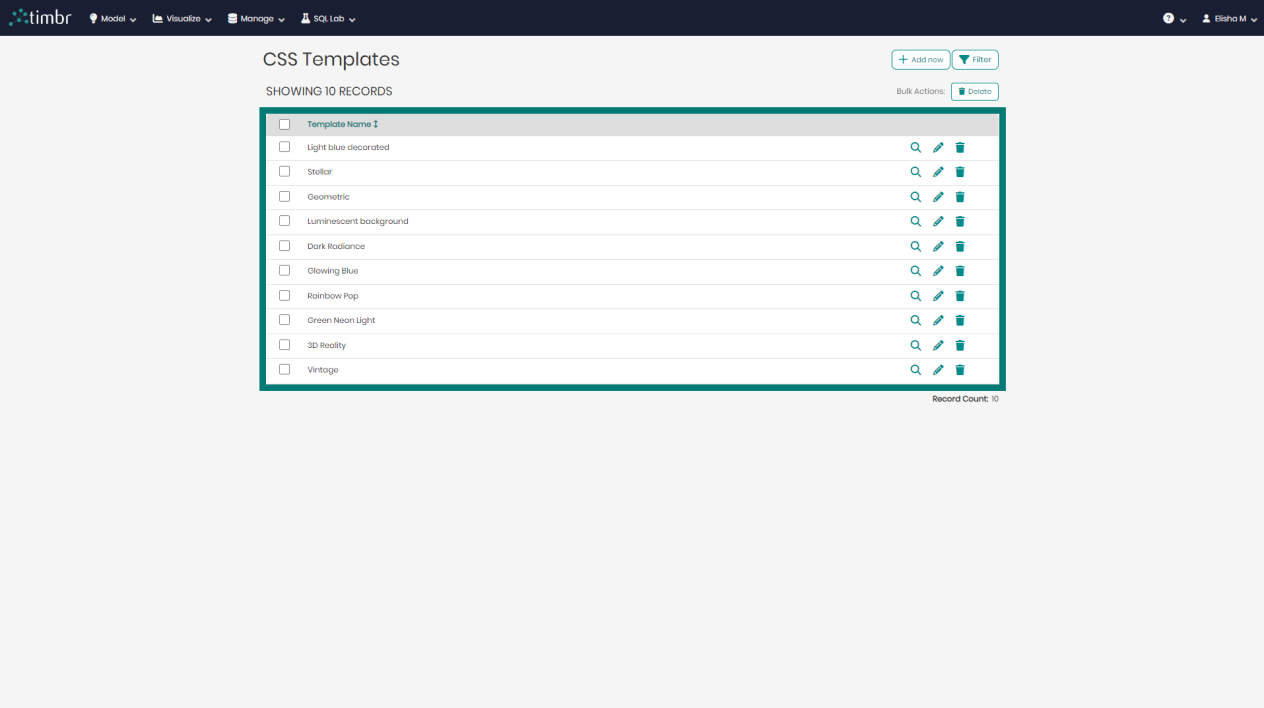Open the Manage menu

tap(255, 18)
